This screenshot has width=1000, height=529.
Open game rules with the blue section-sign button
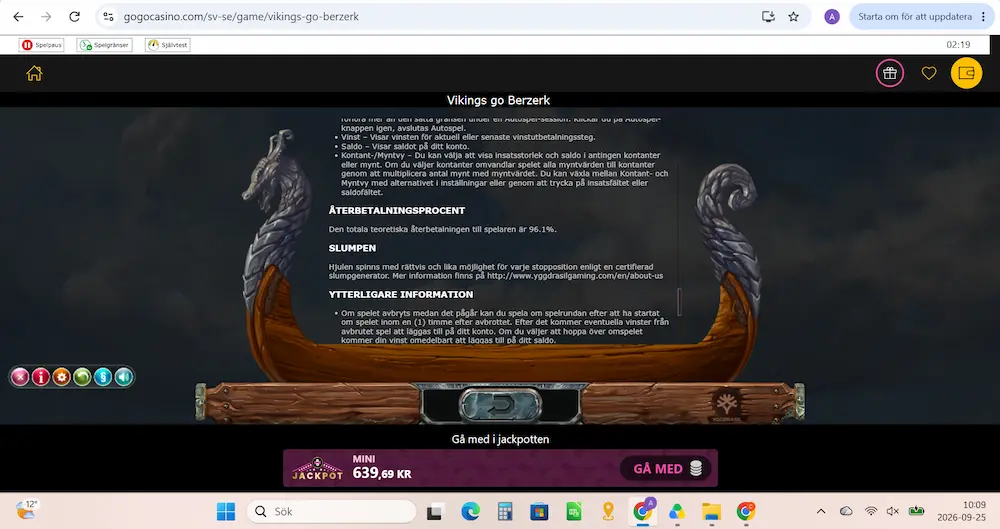tap(103, 377)
